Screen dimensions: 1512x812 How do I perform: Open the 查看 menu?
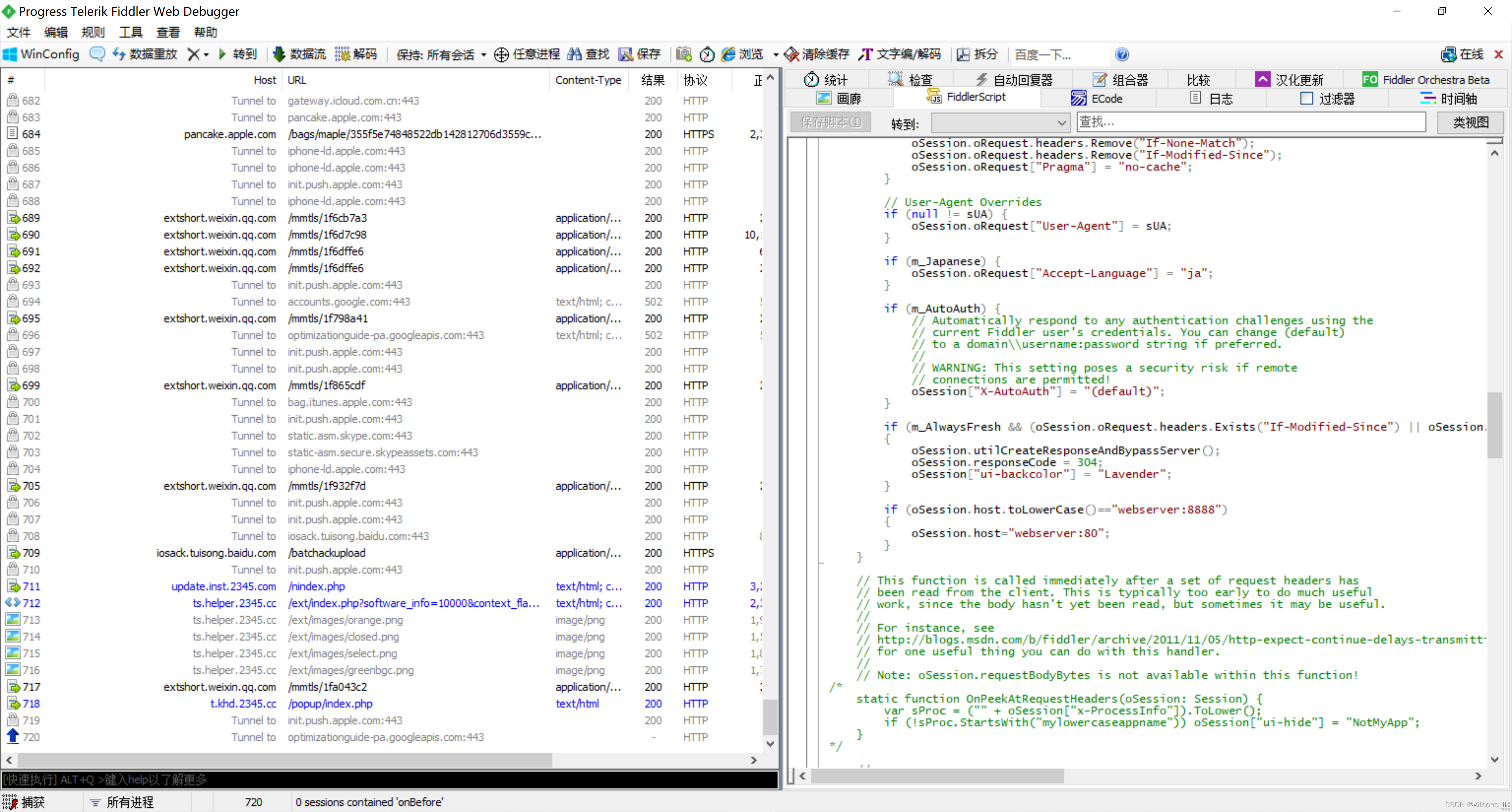(x=168, y=32)
